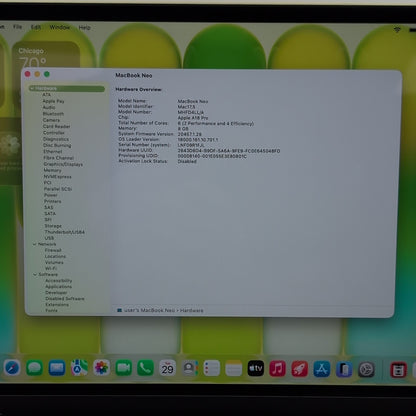Launch the Messages app in the dock
Image resolution: width=416 pixels, height=416 pixels.
pyautogui.click(x=34, y=368)
